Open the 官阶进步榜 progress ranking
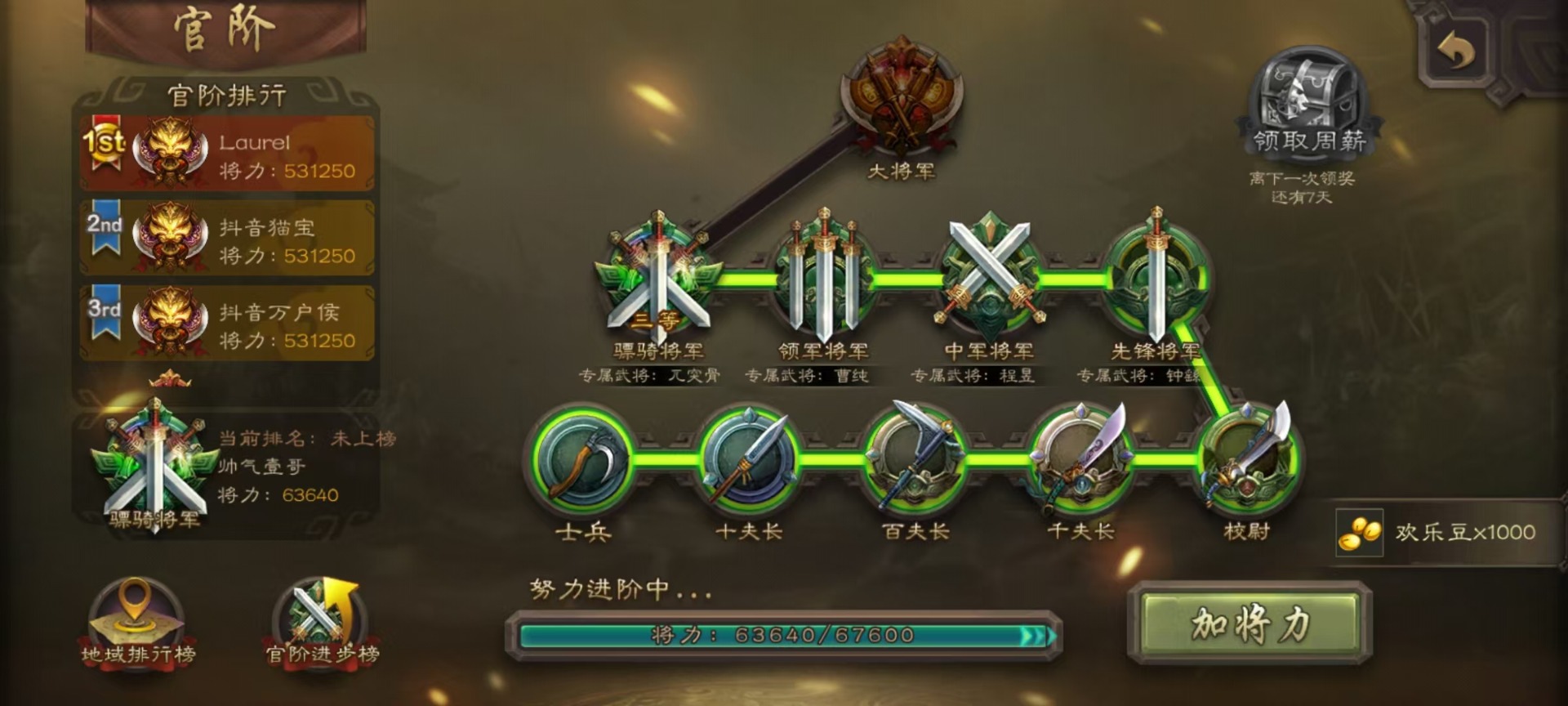Image resolution: width=1568 pixels, height=706 pixels. click(322, 623)
